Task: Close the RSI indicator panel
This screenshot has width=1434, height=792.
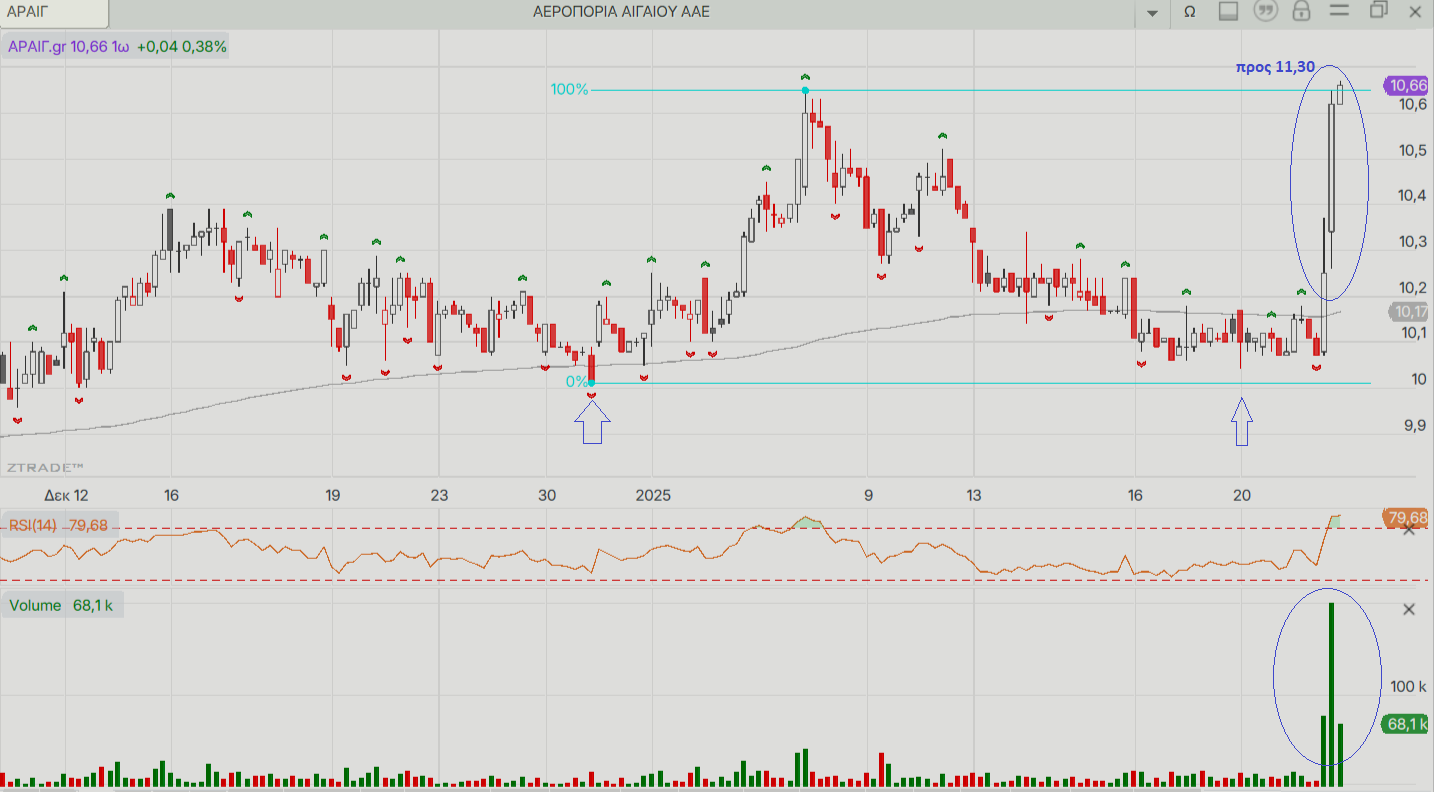Action: (x=1409, y=528)
